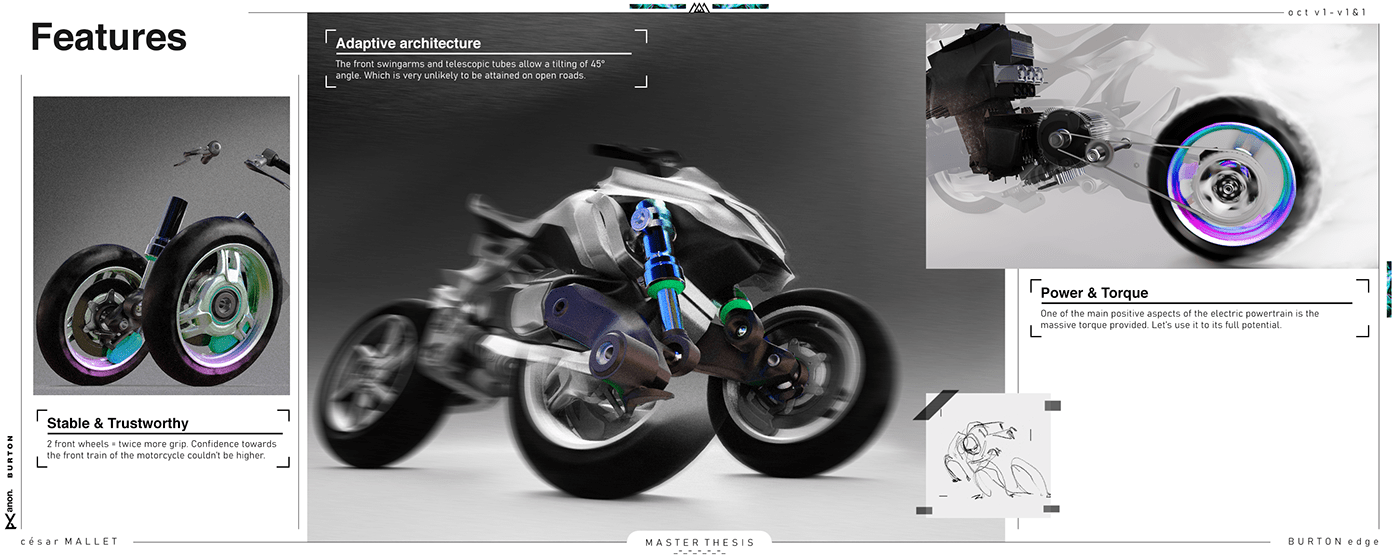The height and width of the screenshot is (560, 1400).
Task: Open the small motorcycle pencil sketch thumbnail
Action: click(988, 455)
